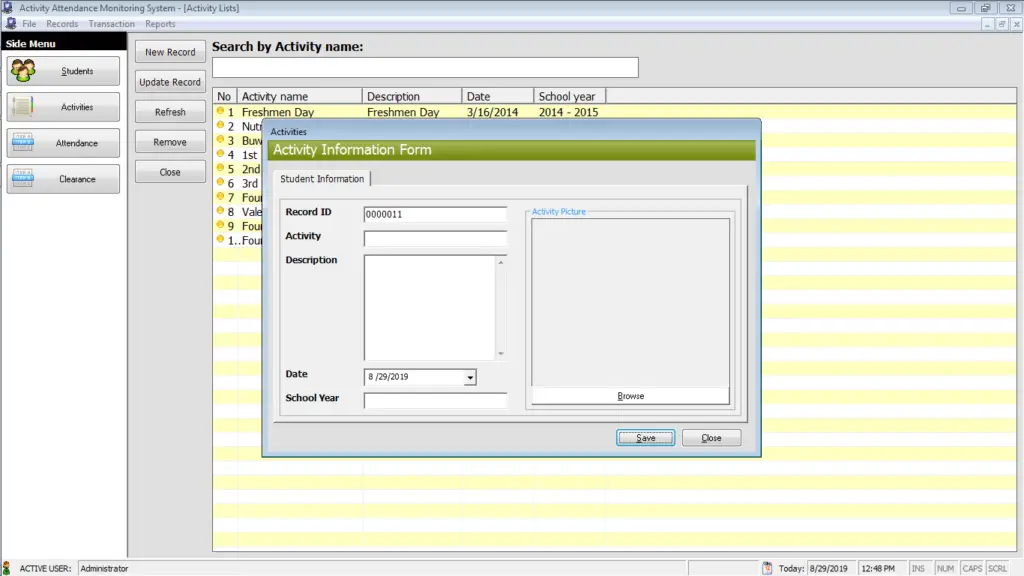Save the activity information form
Image resolution: width=1024 pixels, height=576 pixels.
[645, 437]
